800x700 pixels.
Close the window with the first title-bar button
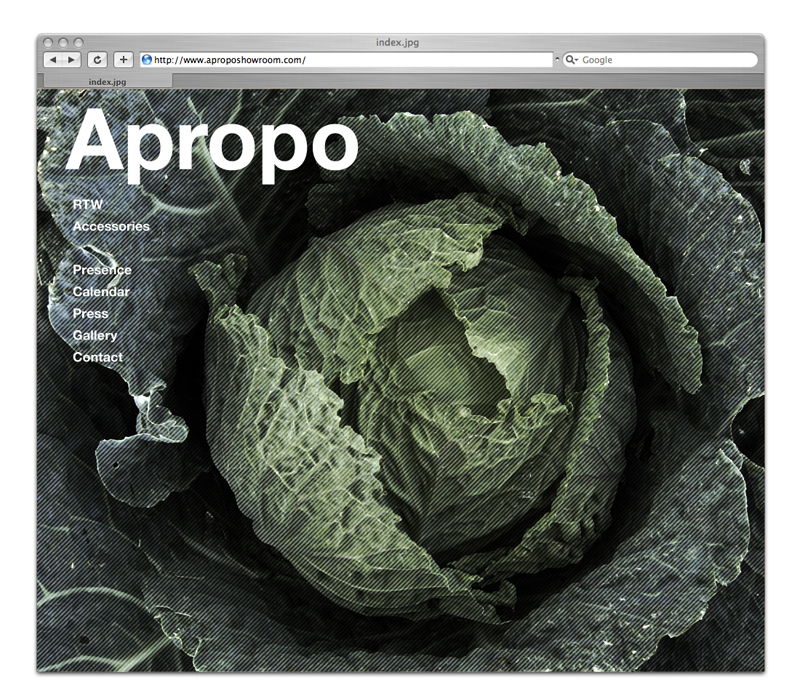(x=48, y=42)
